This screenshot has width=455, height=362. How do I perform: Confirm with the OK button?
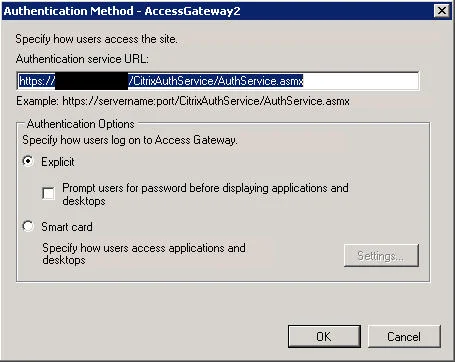point(324,337)
